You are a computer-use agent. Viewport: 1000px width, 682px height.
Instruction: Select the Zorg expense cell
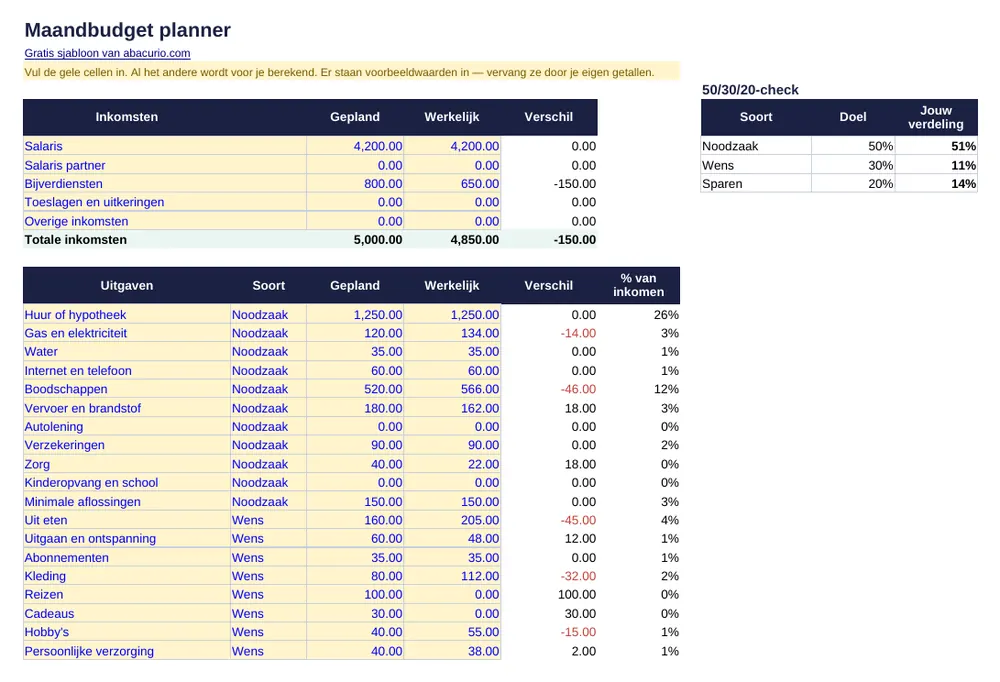tap(127, 464)
